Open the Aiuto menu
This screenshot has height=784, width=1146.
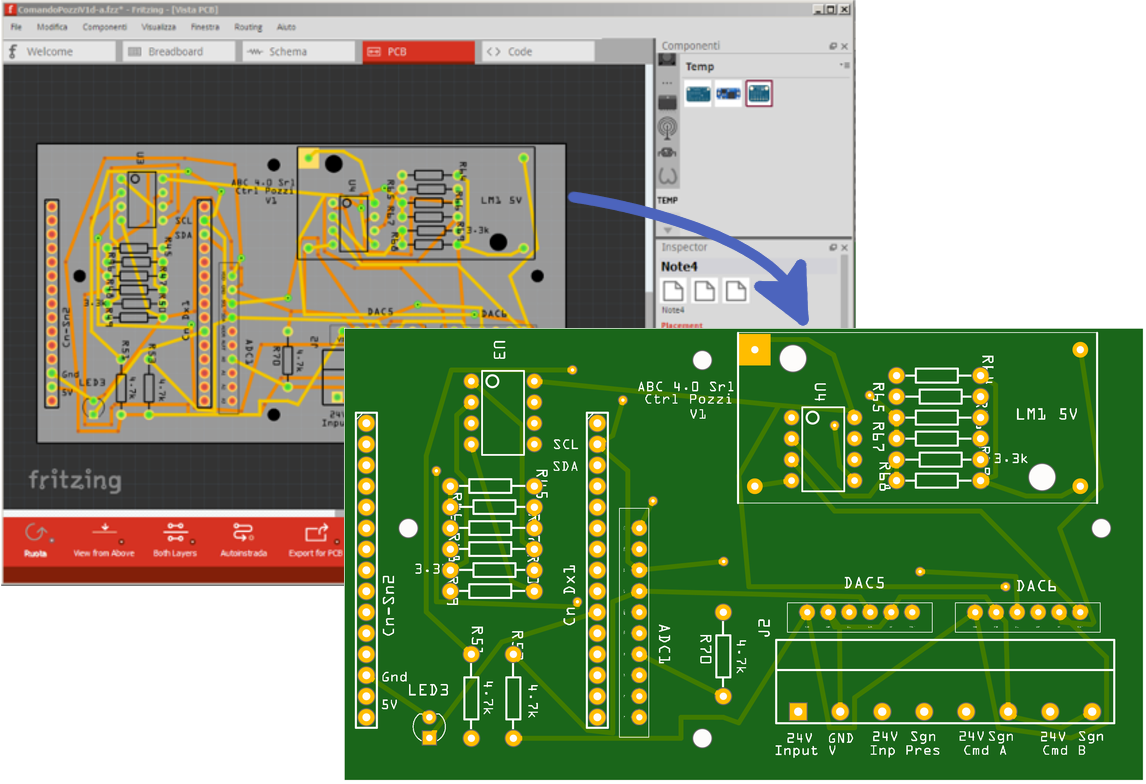(286, 27)
